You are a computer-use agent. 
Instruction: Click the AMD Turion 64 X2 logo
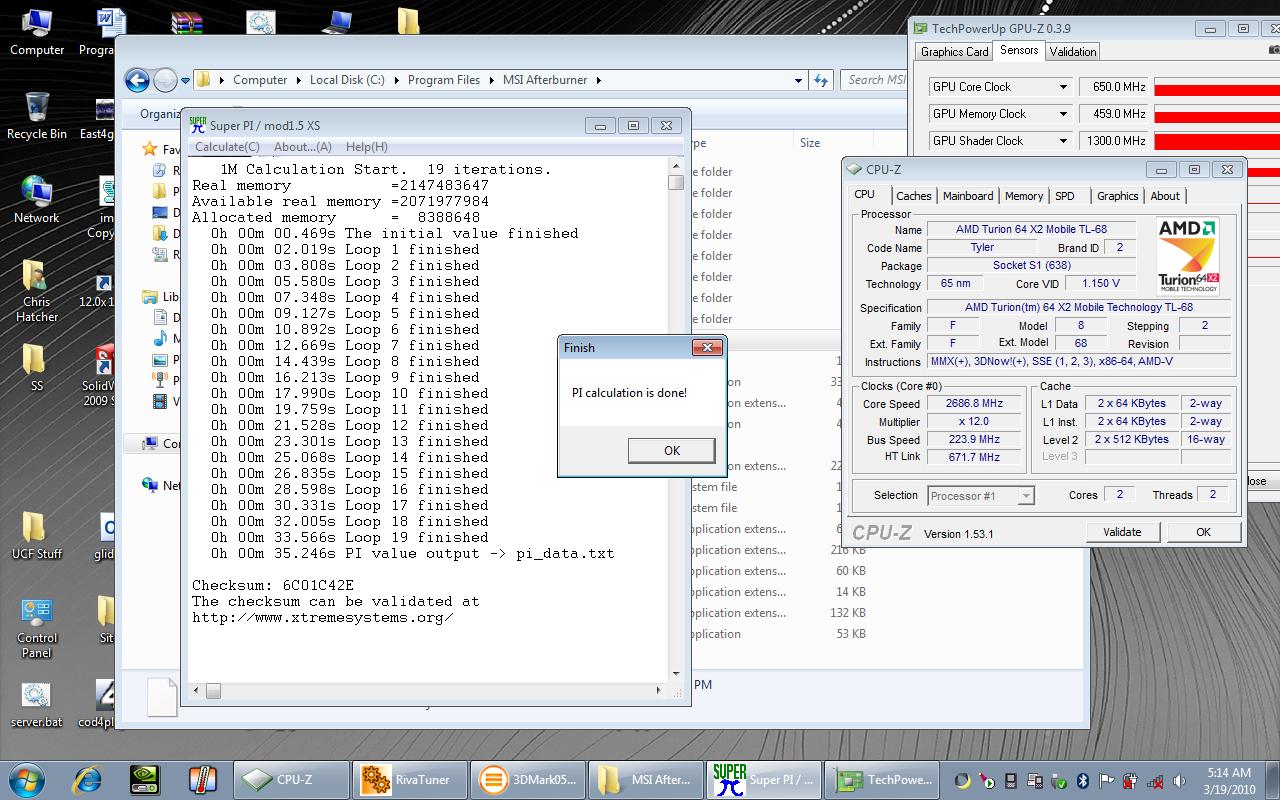pos(1188,257)
